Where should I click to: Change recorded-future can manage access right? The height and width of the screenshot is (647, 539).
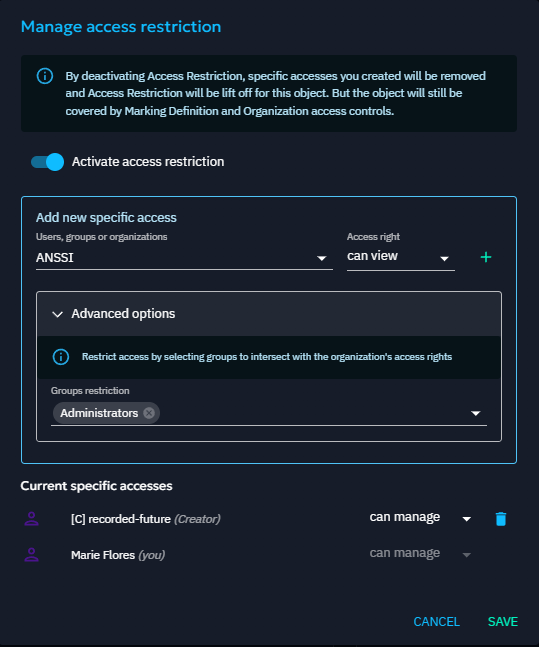click(420, 518)
